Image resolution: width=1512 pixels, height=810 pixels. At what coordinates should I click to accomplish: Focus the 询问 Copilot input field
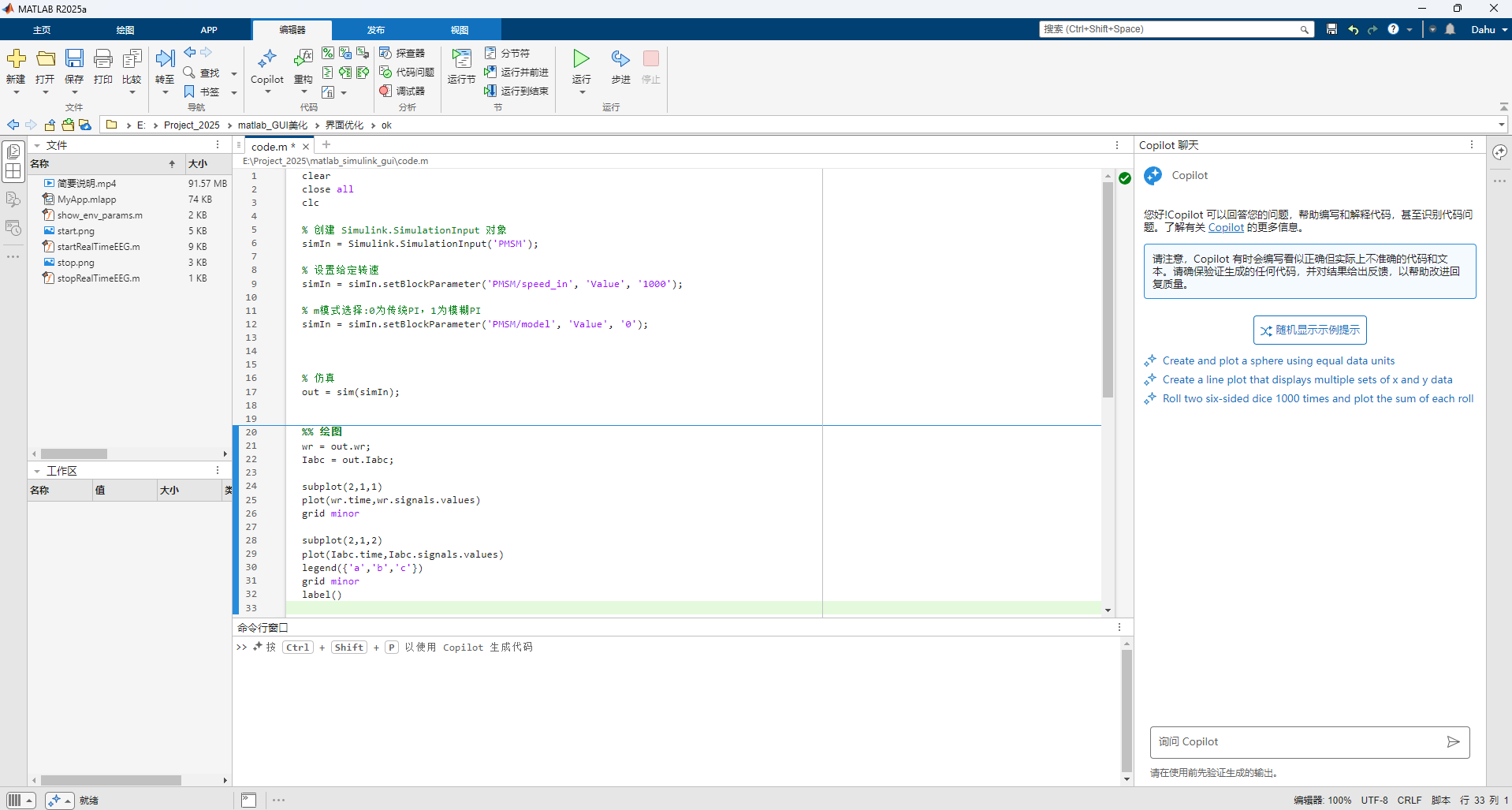1297,742
